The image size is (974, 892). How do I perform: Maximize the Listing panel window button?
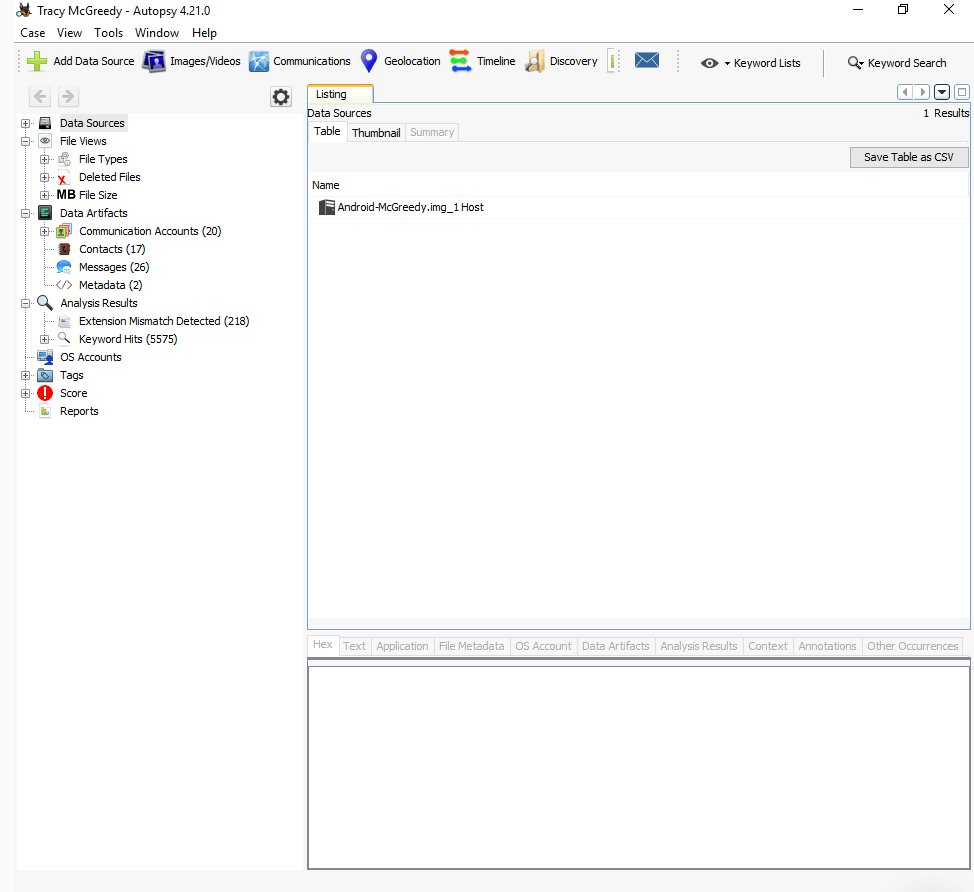coord(962,92)
